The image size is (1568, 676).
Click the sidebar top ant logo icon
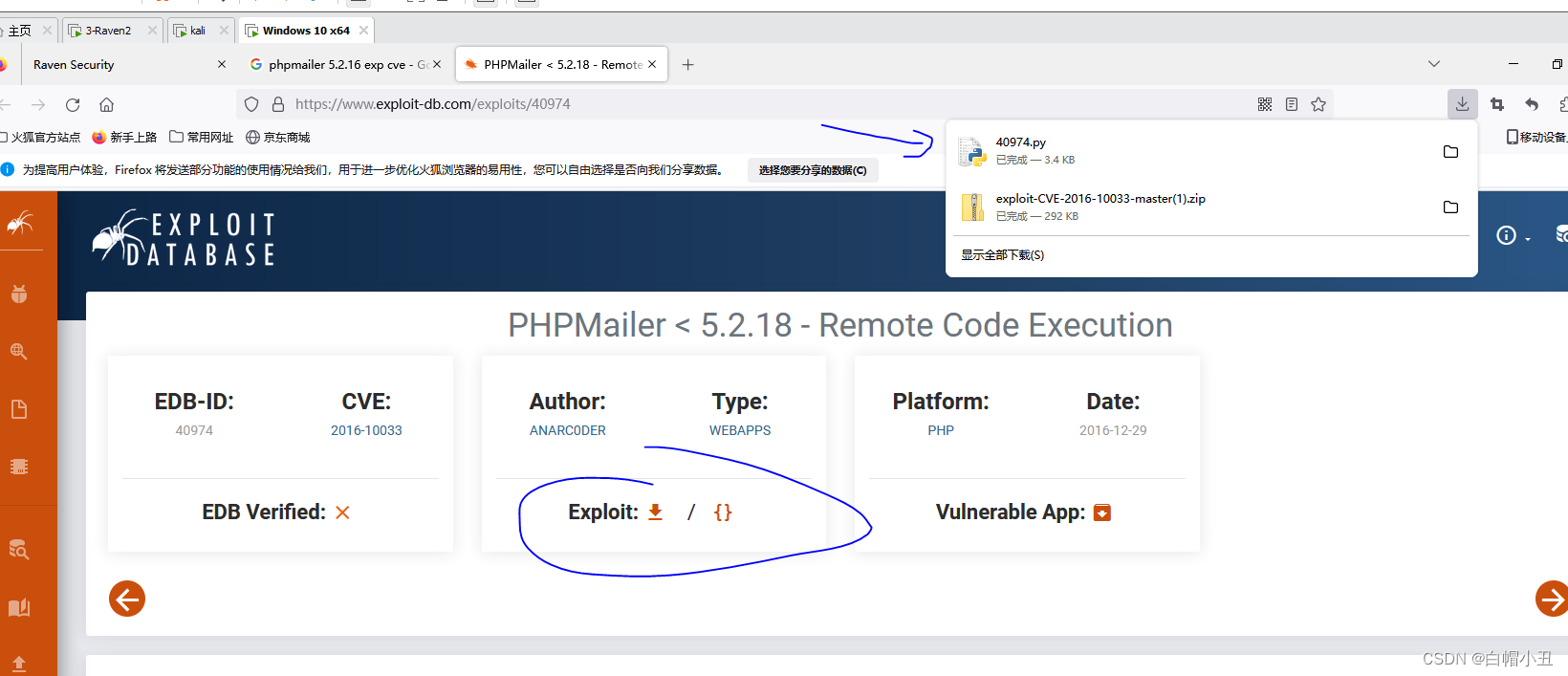20,224
